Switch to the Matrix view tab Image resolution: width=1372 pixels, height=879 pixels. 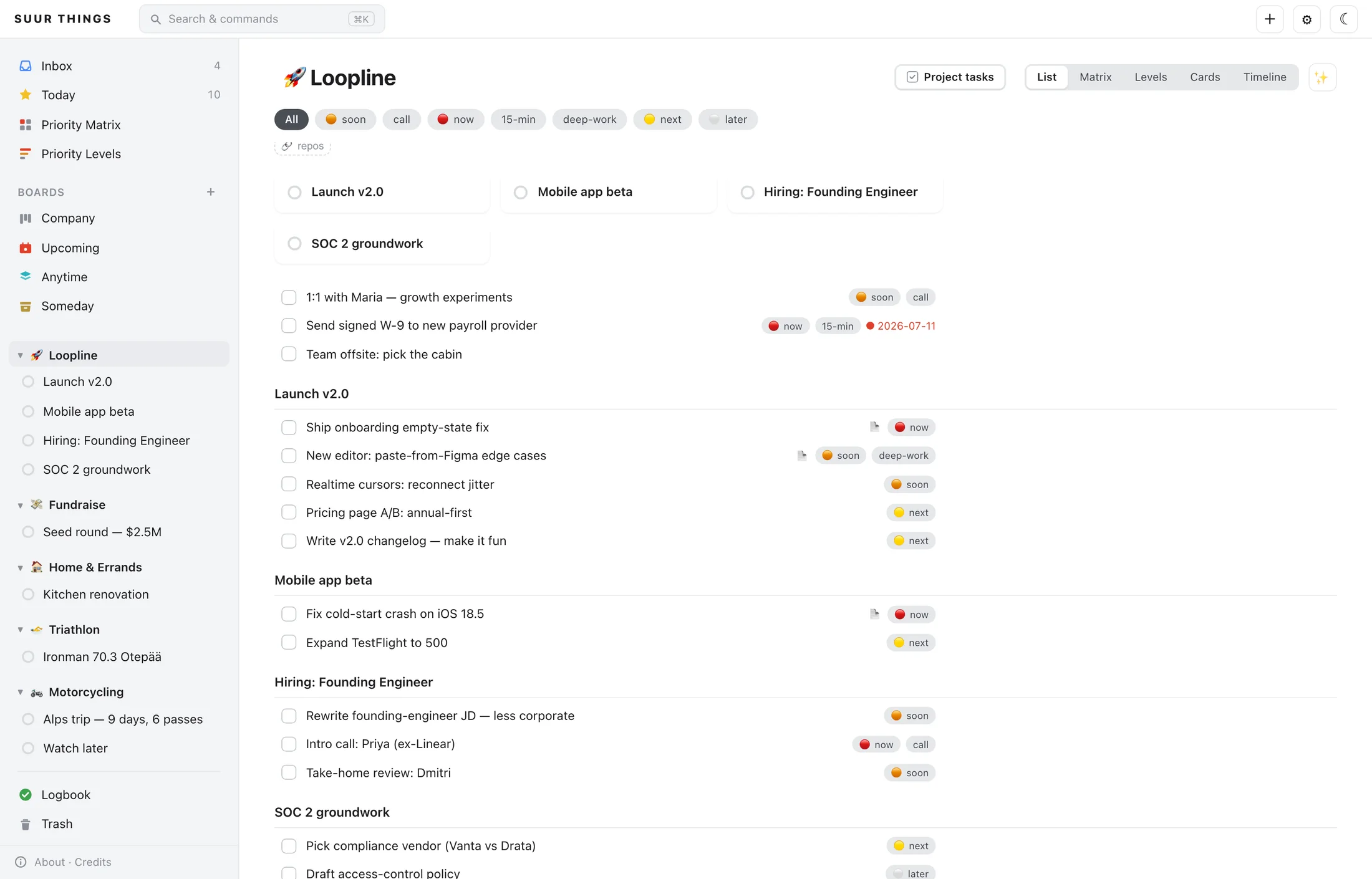click(1095, 77)
